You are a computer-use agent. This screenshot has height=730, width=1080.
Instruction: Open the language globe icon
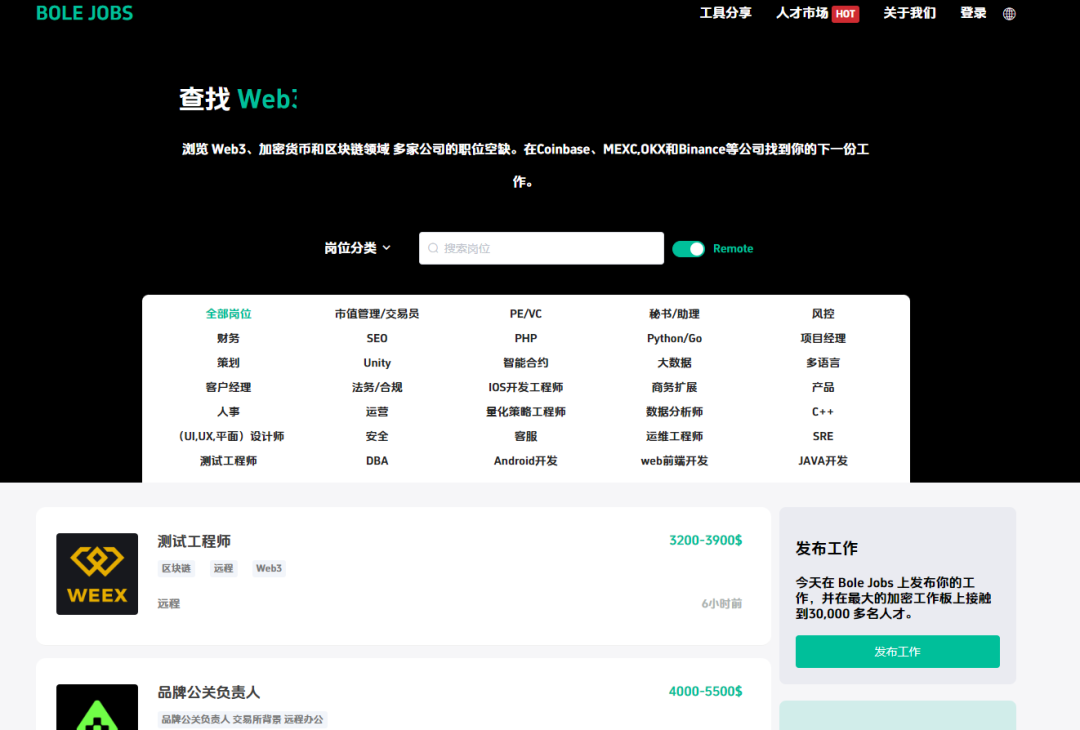point(1009,14)
